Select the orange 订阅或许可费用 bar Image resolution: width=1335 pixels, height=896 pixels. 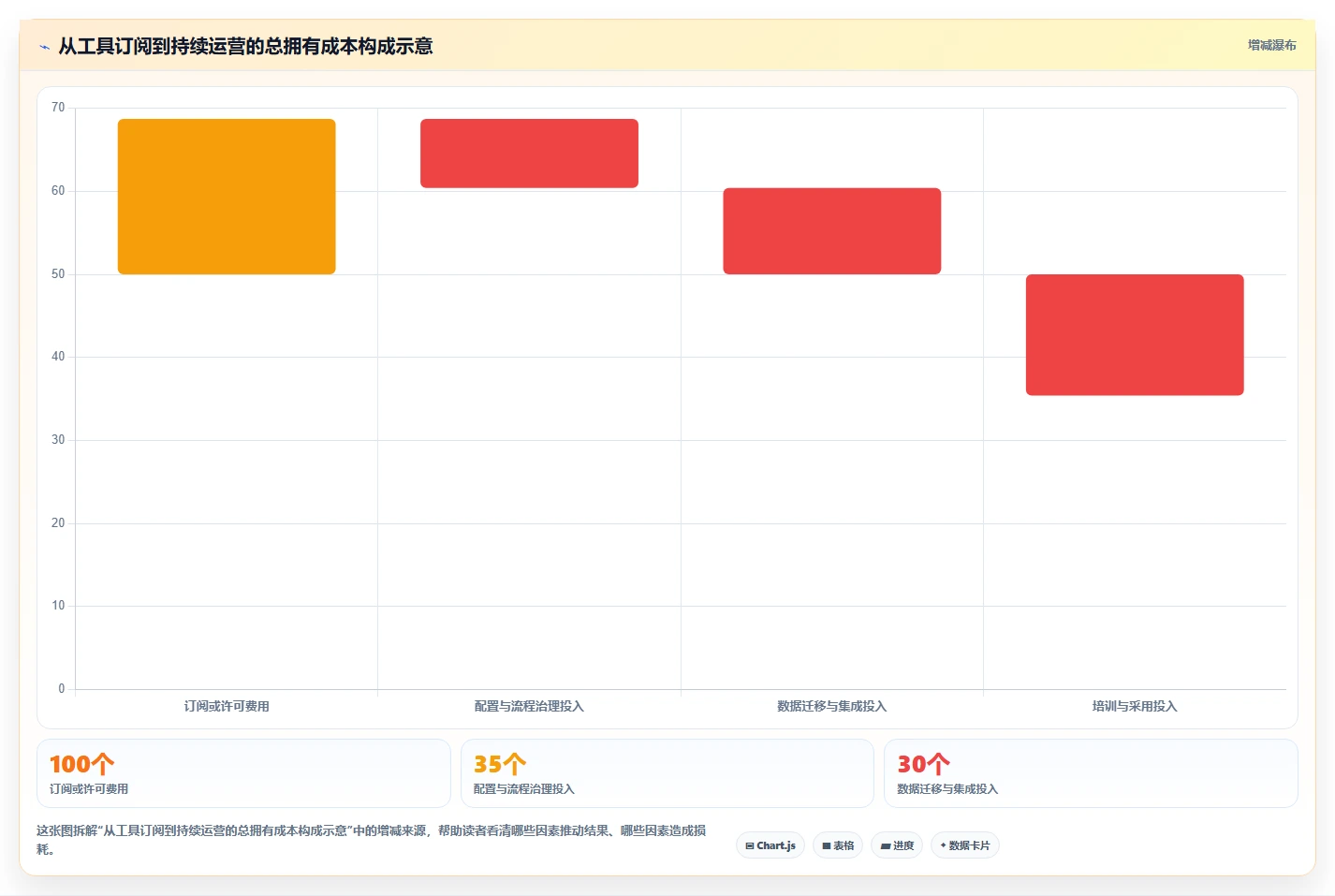click(x=227, y=197)
